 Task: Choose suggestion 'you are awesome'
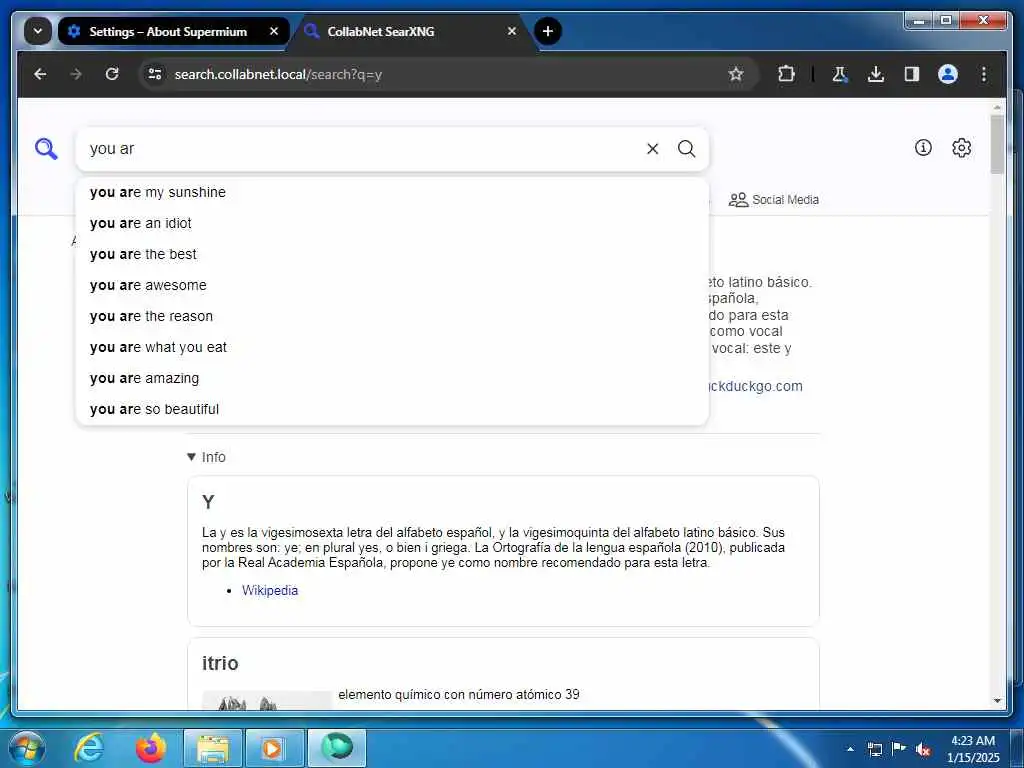click(x=392, y=285)
